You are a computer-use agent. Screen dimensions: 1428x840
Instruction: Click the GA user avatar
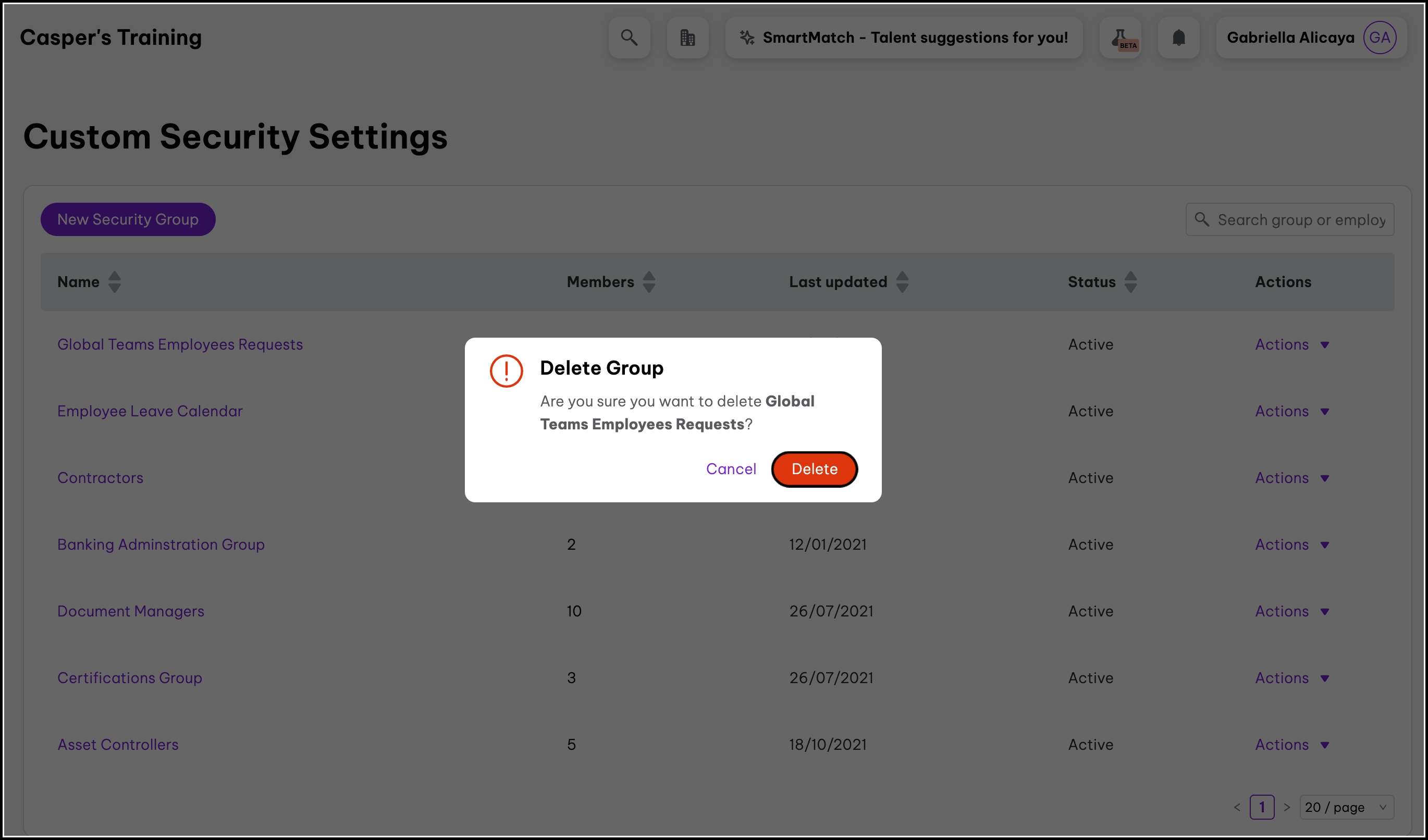point(1379,38)
